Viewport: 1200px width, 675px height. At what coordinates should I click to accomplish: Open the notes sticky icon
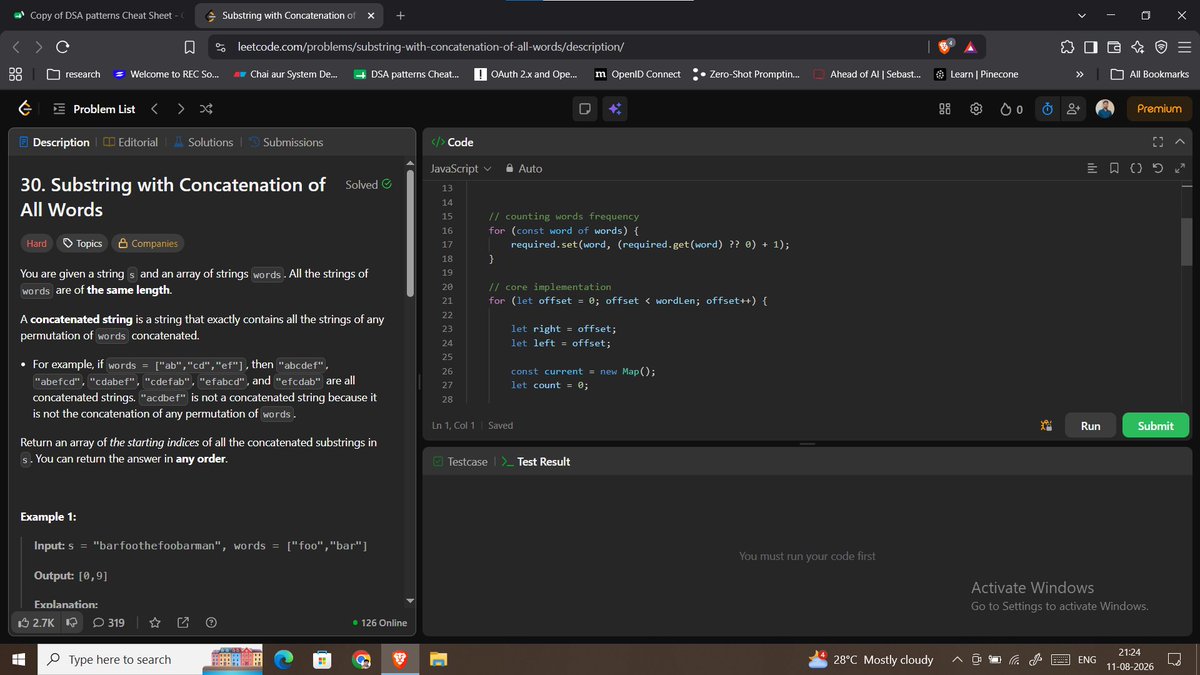click(585, 109)
